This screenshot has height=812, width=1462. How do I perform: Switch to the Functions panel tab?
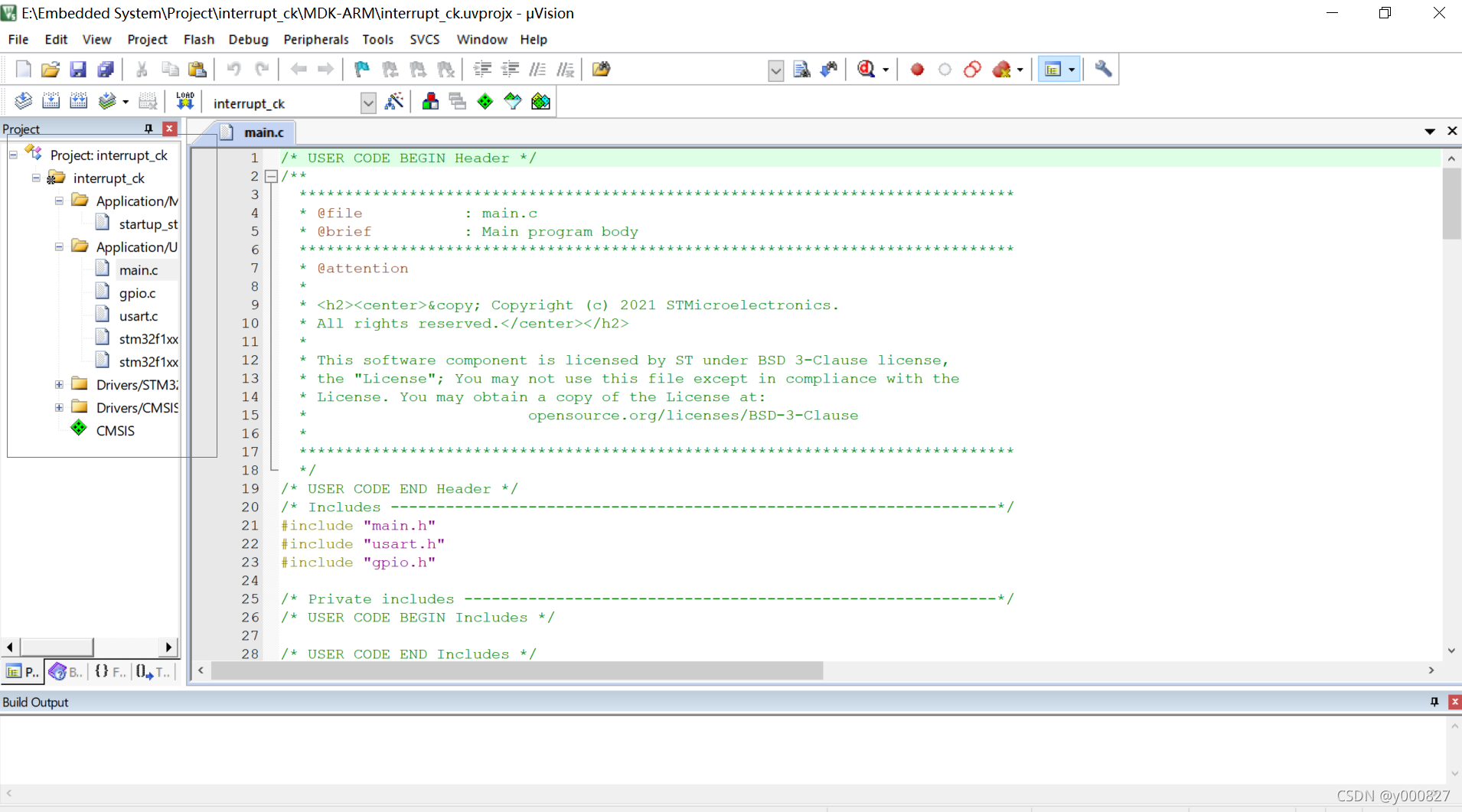pos(110,672)
